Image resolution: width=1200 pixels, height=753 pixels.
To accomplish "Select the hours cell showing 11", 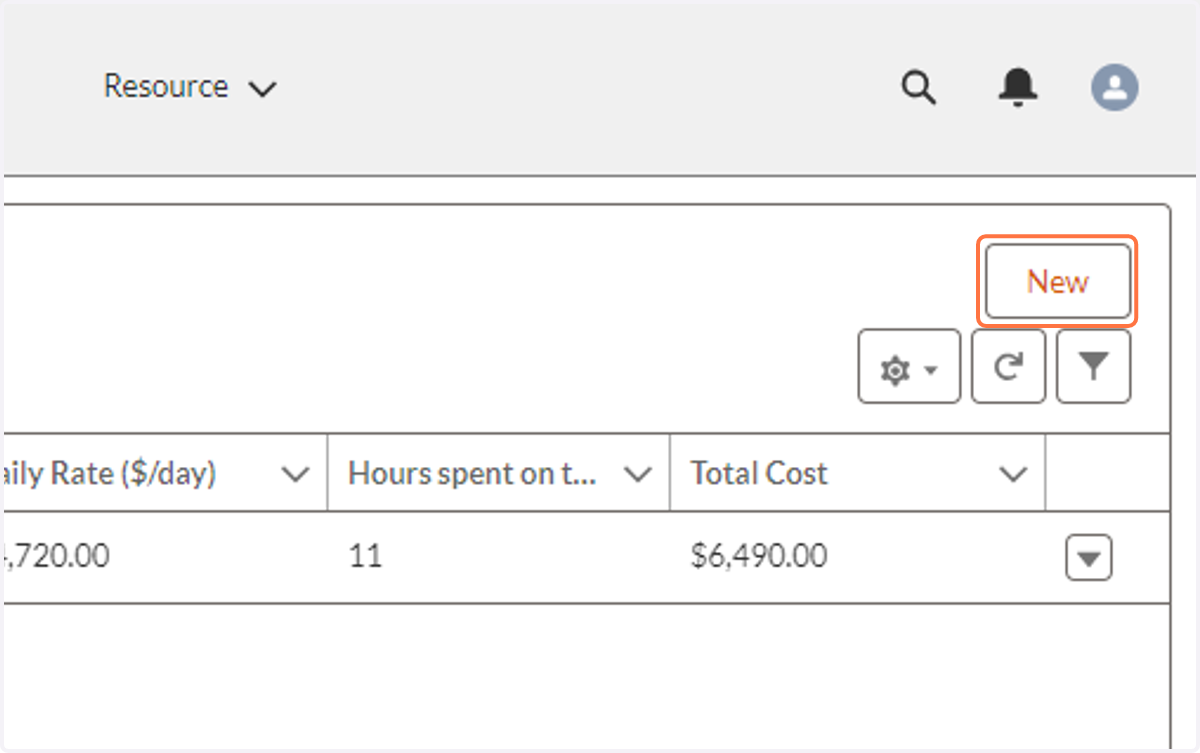I will 499,557.
